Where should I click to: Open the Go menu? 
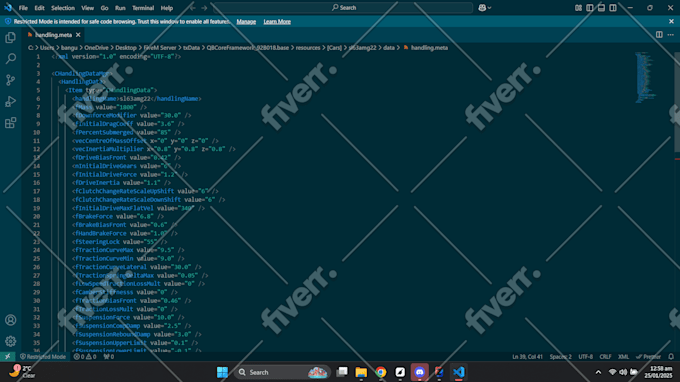pyautogui.click(x=105, y=8)
